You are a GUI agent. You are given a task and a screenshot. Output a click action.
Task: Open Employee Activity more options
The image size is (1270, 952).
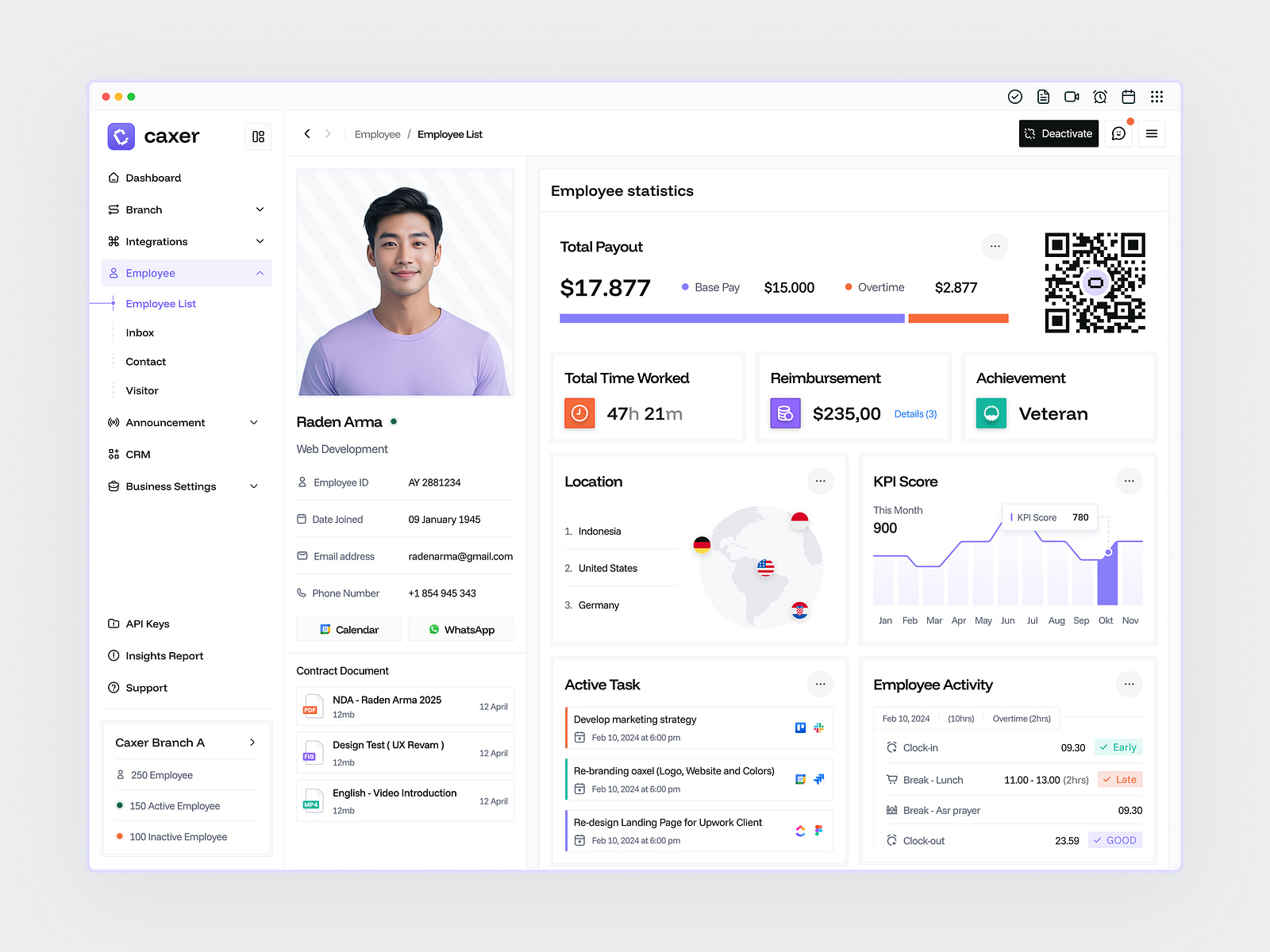click(x=1129, y=684)
